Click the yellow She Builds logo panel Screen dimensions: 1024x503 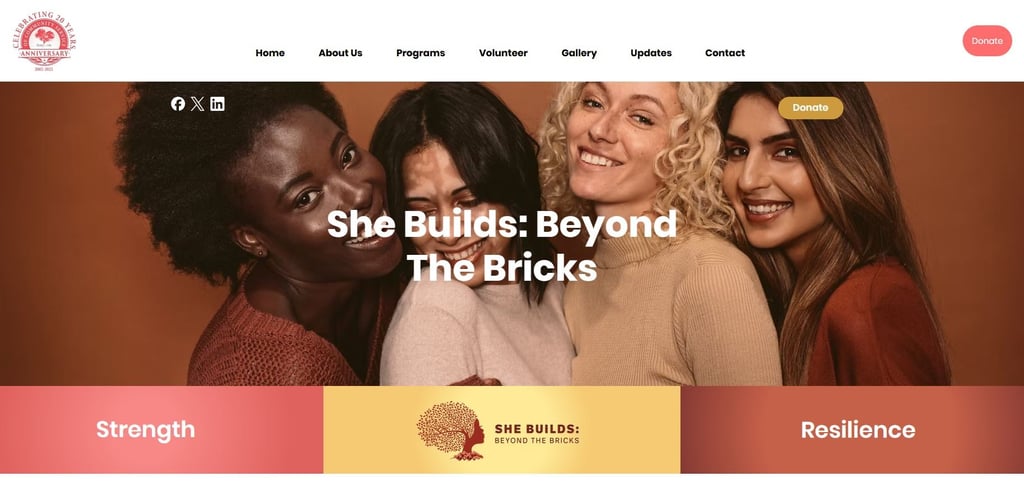pos(502,429)
